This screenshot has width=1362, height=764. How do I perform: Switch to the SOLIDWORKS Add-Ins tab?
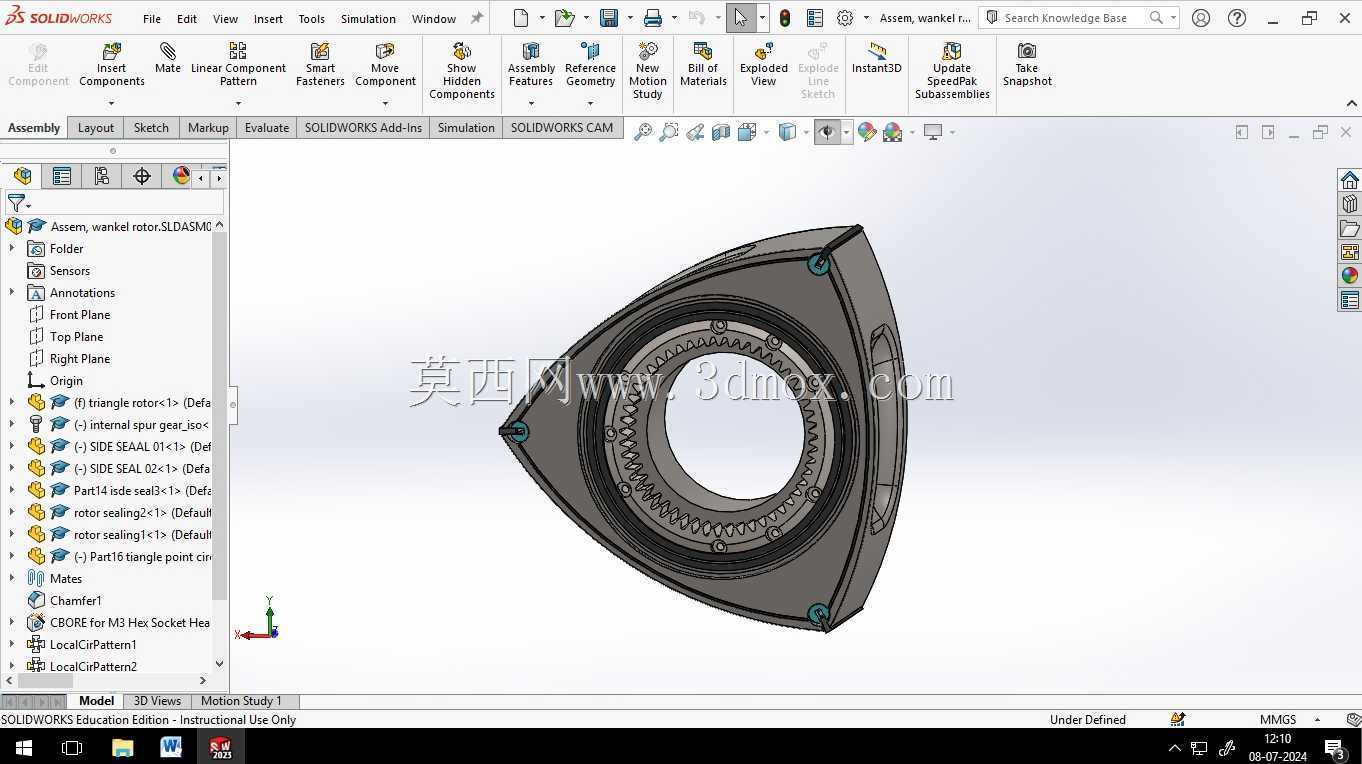pos(363,128)
